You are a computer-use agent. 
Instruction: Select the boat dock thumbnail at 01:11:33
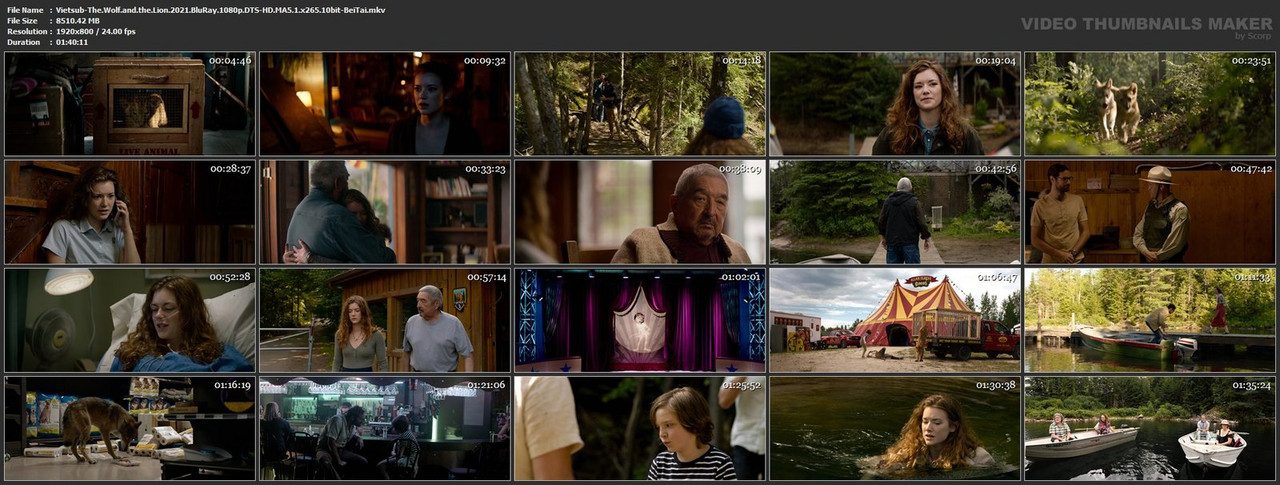click(x=1150, y=320)
